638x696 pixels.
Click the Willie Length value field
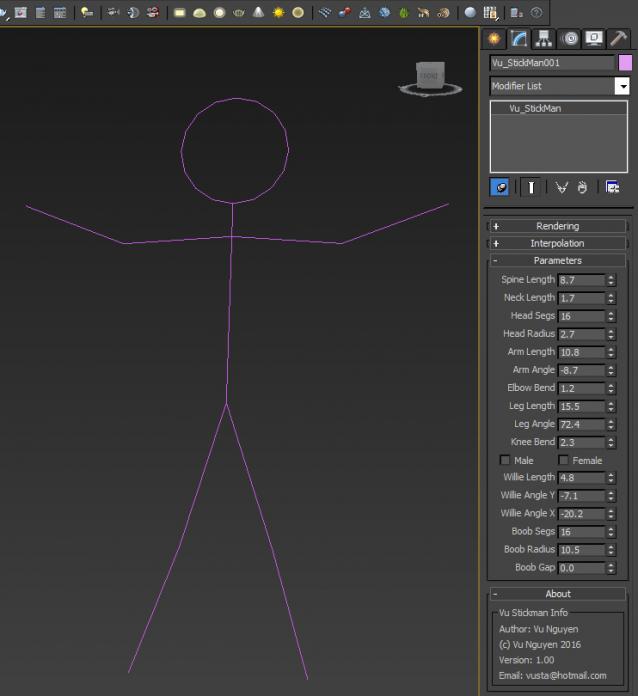[581, 478]
